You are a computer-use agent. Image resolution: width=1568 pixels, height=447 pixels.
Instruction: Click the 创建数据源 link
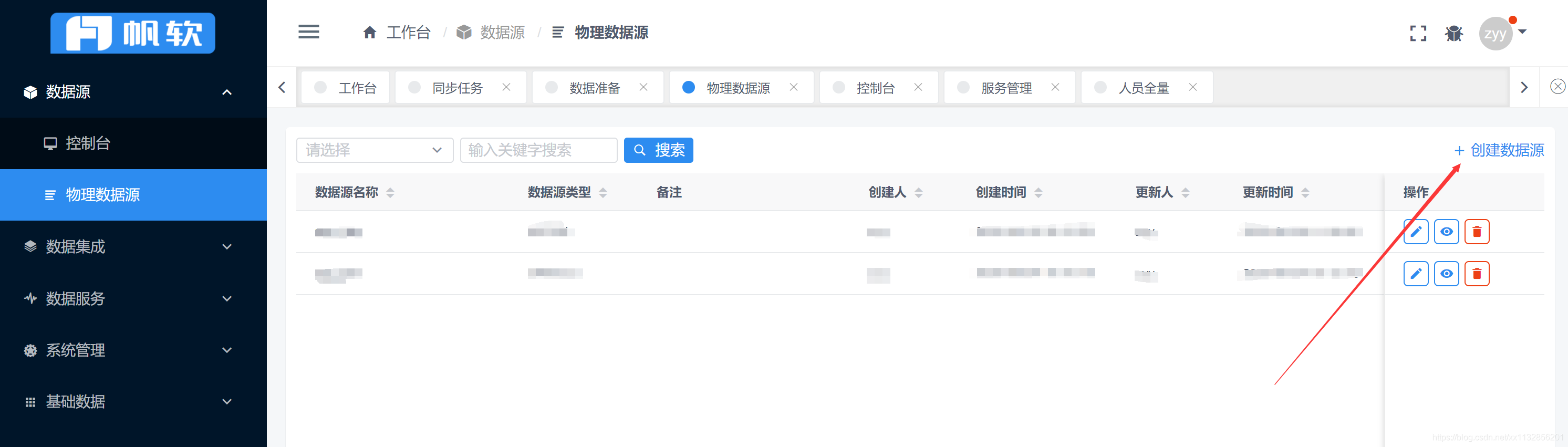pyautogui.click(x=1499, y=150)
